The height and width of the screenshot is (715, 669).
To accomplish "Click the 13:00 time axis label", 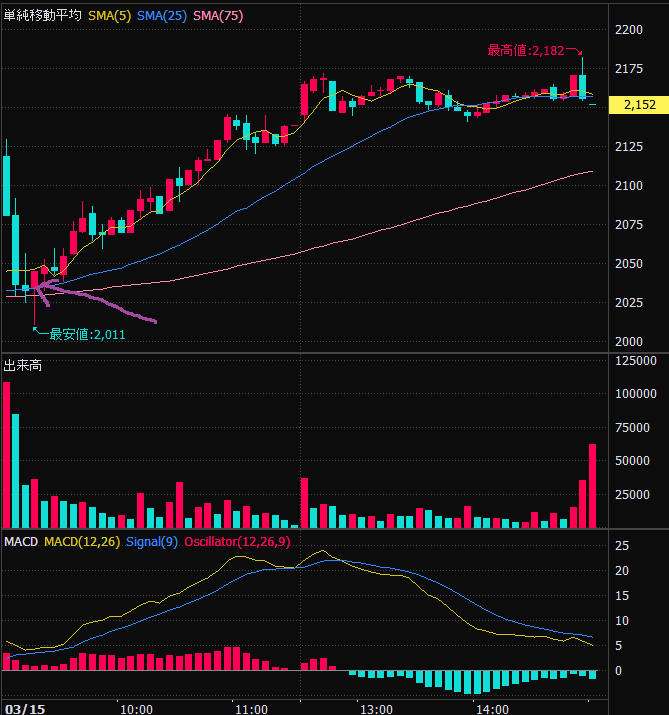I will tap(376, 710).
